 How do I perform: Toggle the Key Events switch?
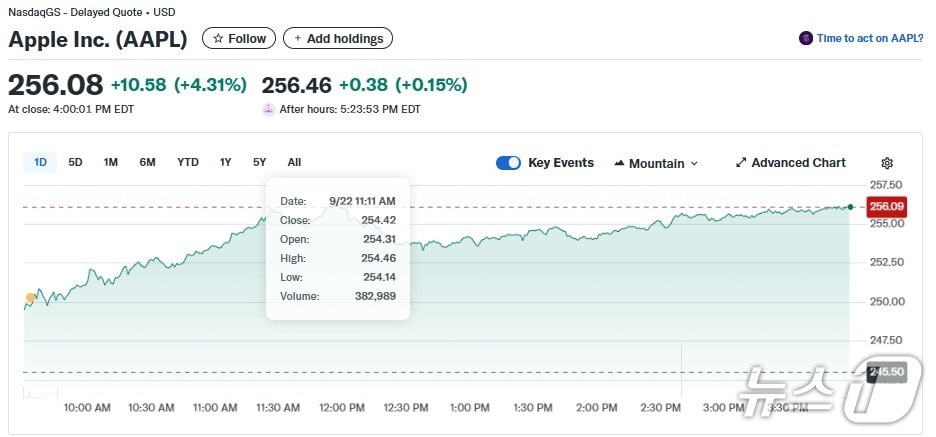tap(508, 163)
